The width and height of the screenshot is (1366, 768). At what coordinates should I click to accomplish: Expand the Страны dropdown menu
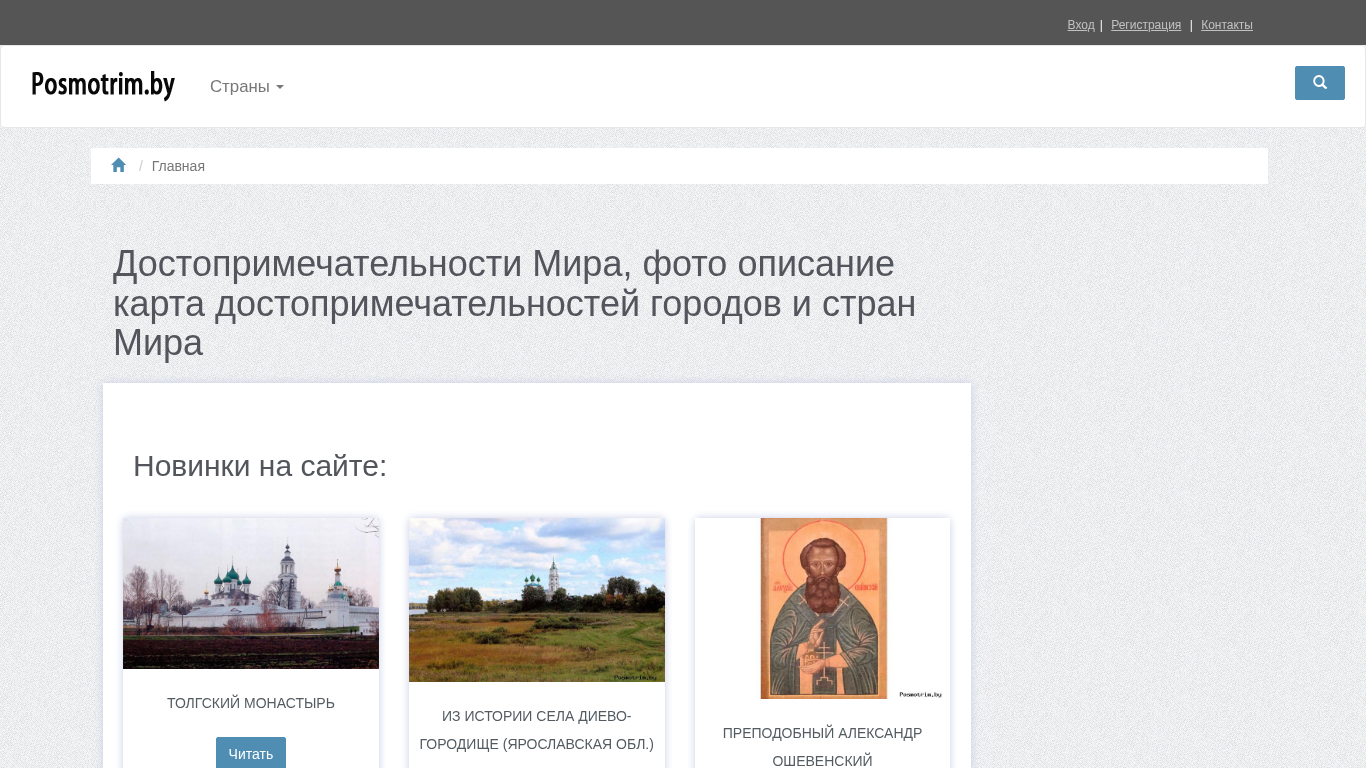click(x=247, y=86)
